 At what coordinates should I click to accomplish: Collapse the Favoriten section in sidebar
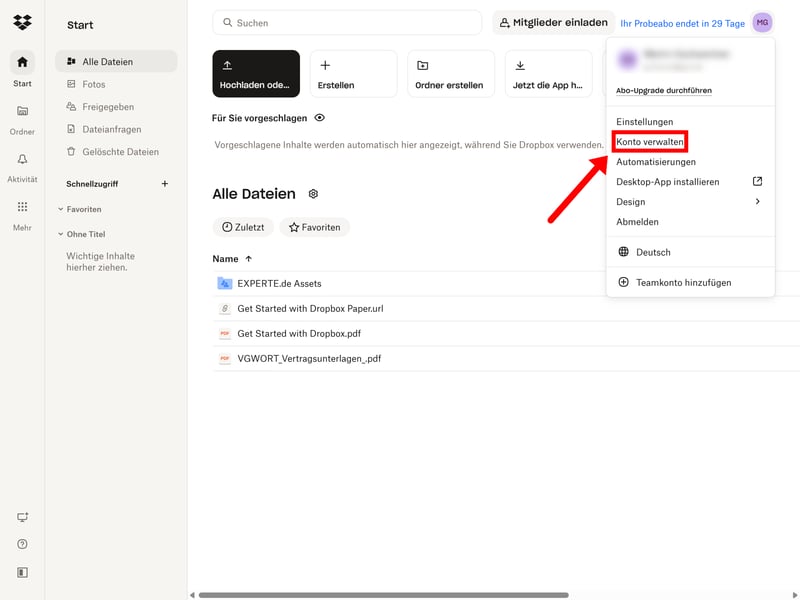[60, 209]
